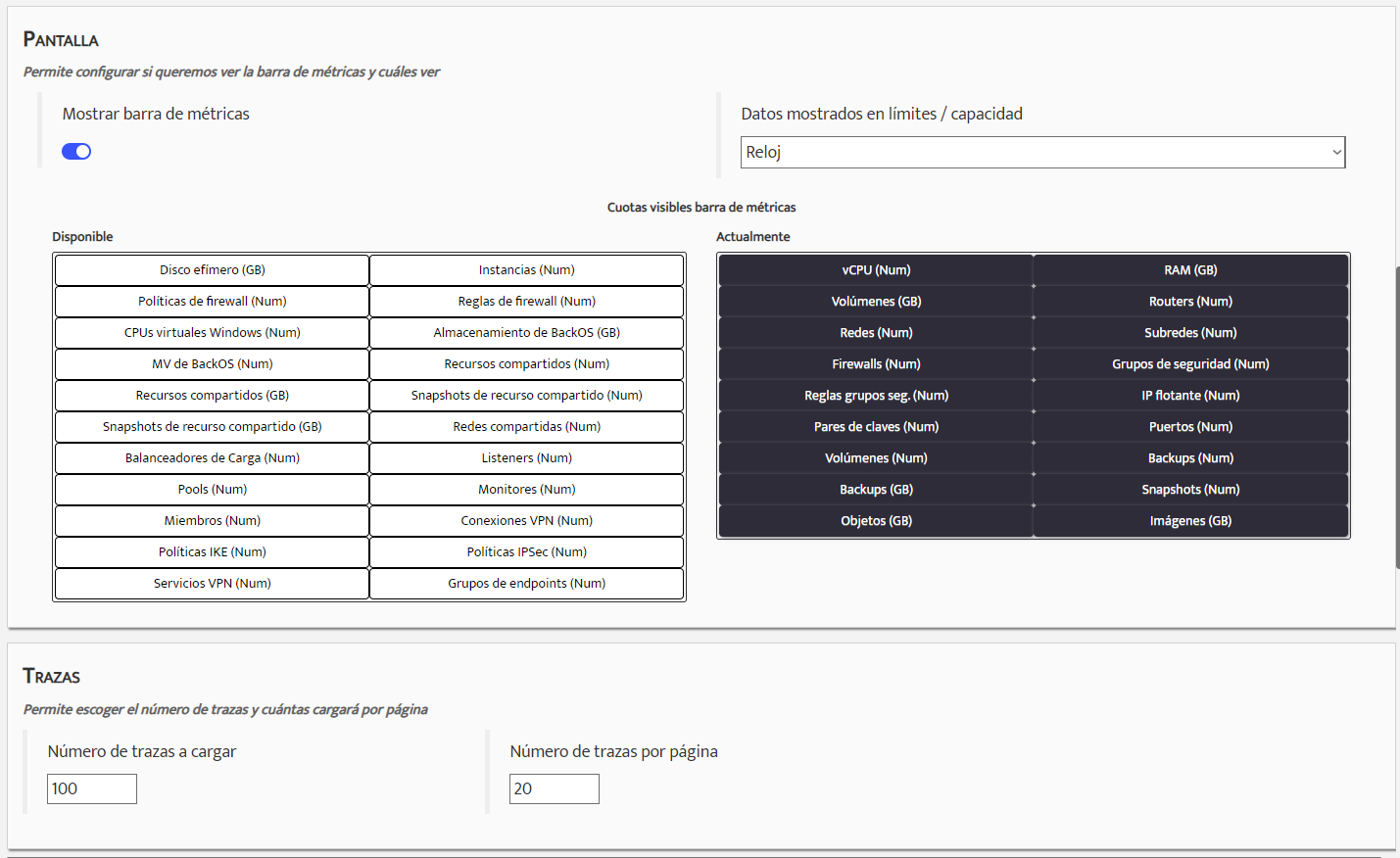Click the Pares de claves (Num) quota
This screenshot has height=858, width=1400.
(877, 426)
